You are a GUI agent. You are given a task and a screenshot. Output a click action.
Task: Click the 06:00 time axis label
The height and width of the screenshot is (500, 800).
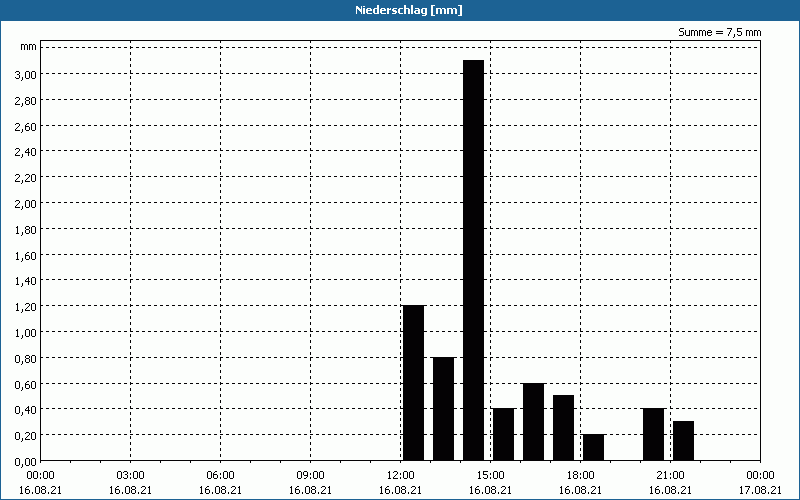pos(220,476)
